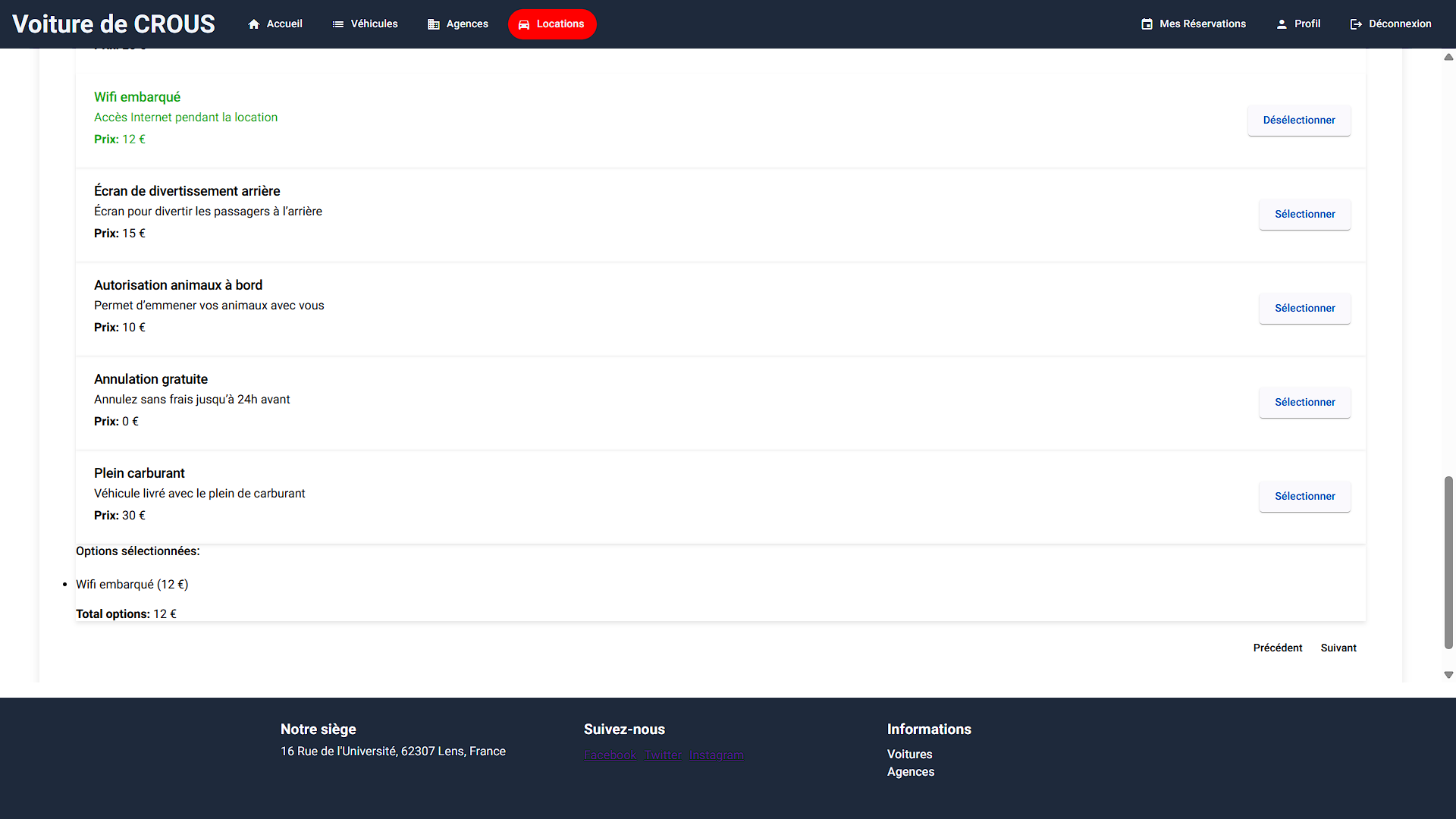Viewport: 1456px width, 819px height.
Task: Click the scrollbar down arrow
Action: 1448,675
